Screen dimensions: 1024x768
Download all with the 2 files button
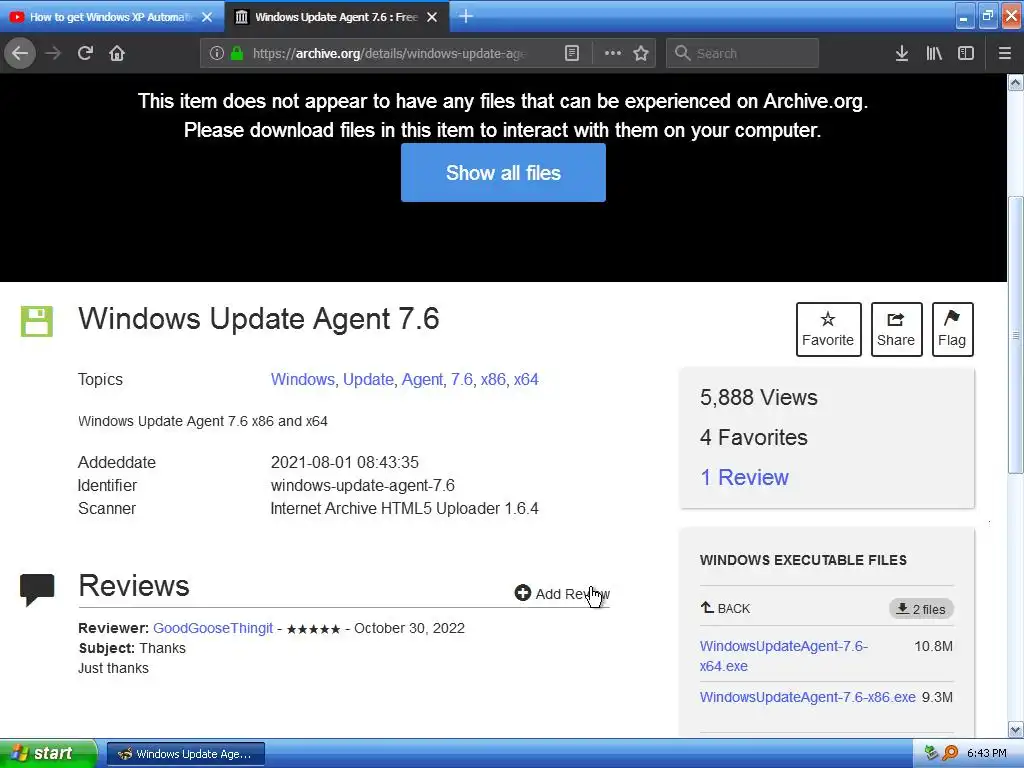point(921,609)
